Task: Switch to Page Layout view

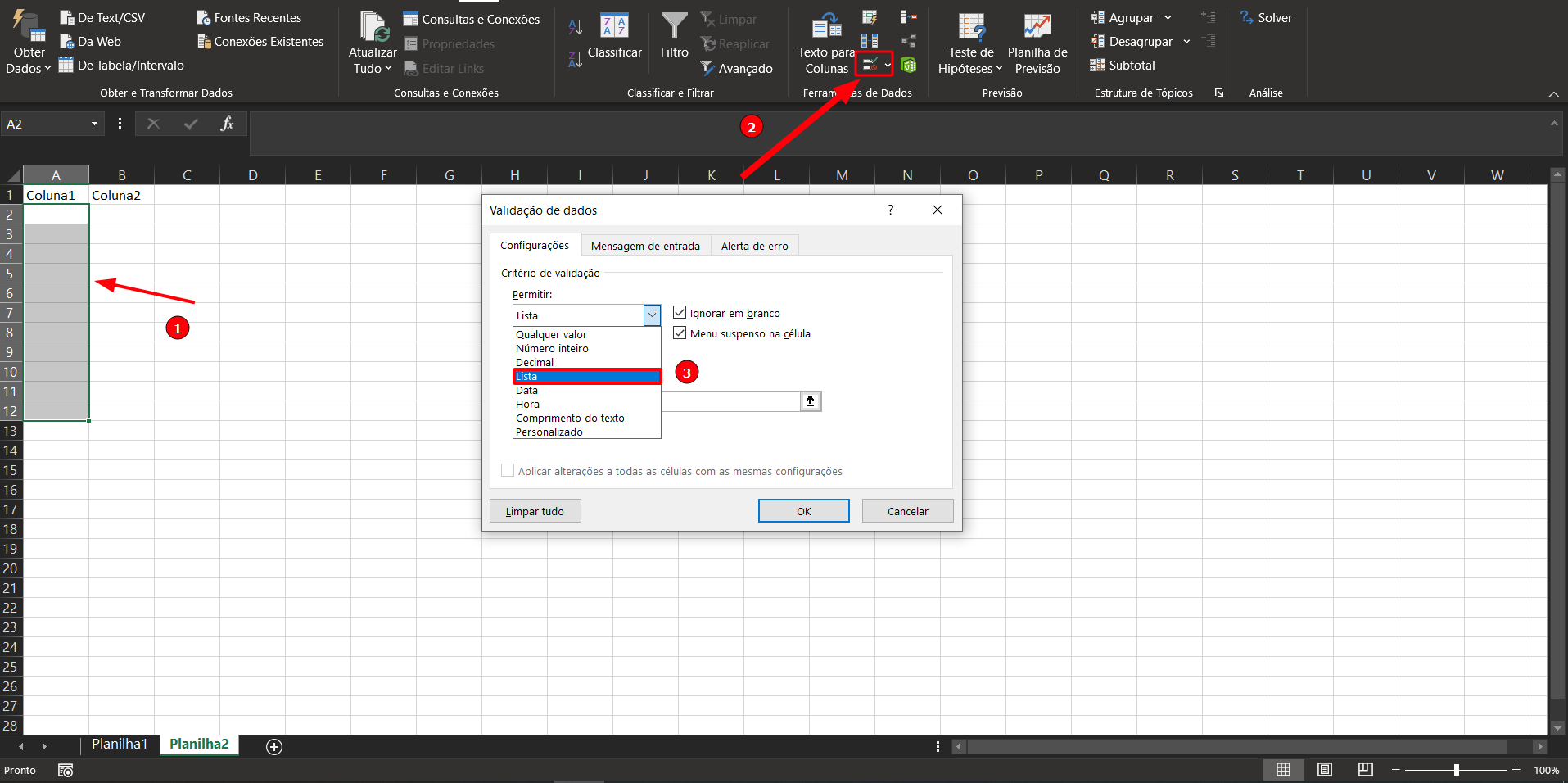Action: (x=1325, y=770)
